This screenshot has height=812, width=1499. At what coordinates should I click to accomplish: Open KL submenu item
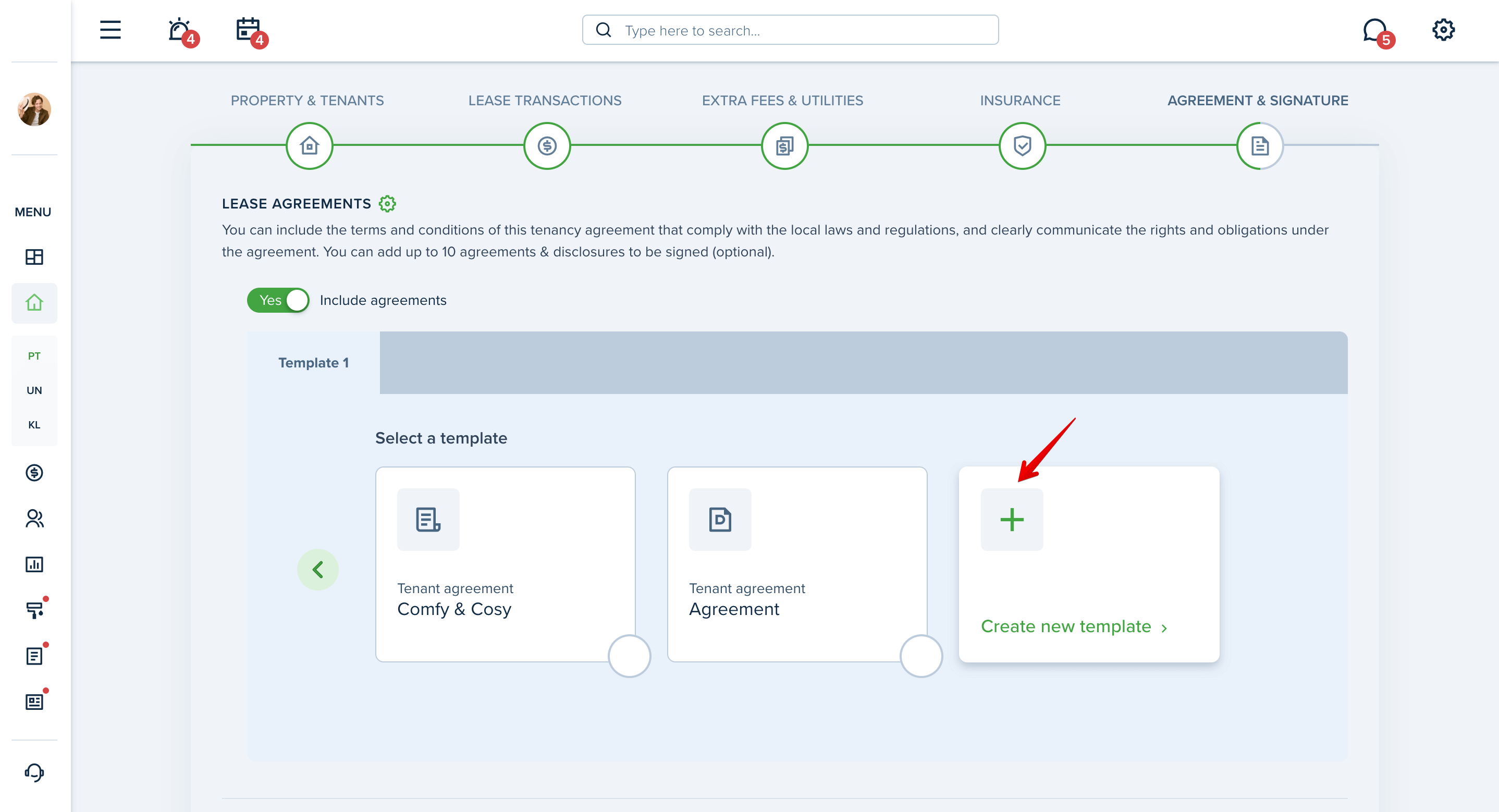(x=34, y=425)
